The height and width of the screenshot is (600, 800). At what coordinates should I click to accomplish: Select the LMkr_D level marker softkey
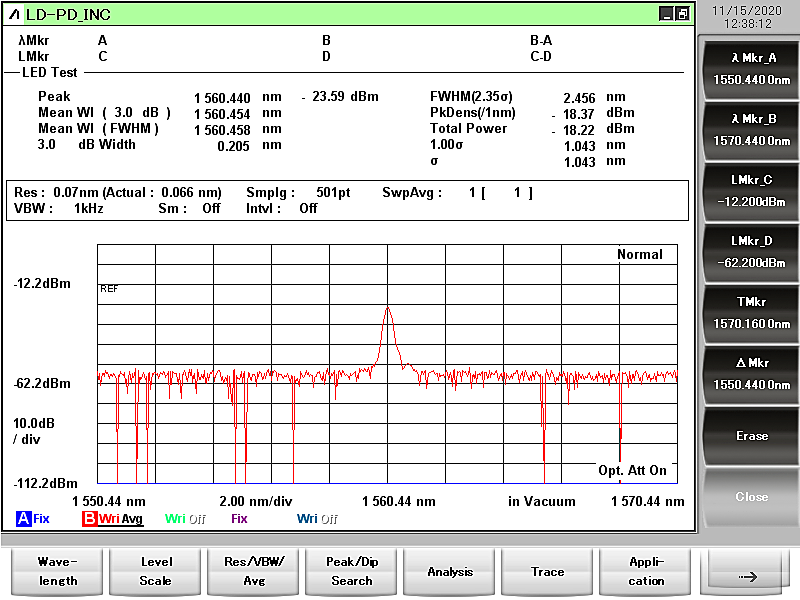coord(752,252)
